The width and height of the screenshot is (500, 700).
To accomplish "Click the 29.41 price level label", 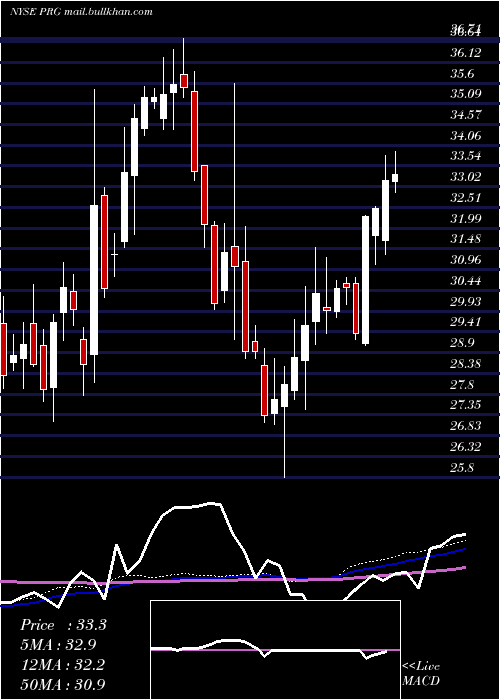I will (466, 322).
